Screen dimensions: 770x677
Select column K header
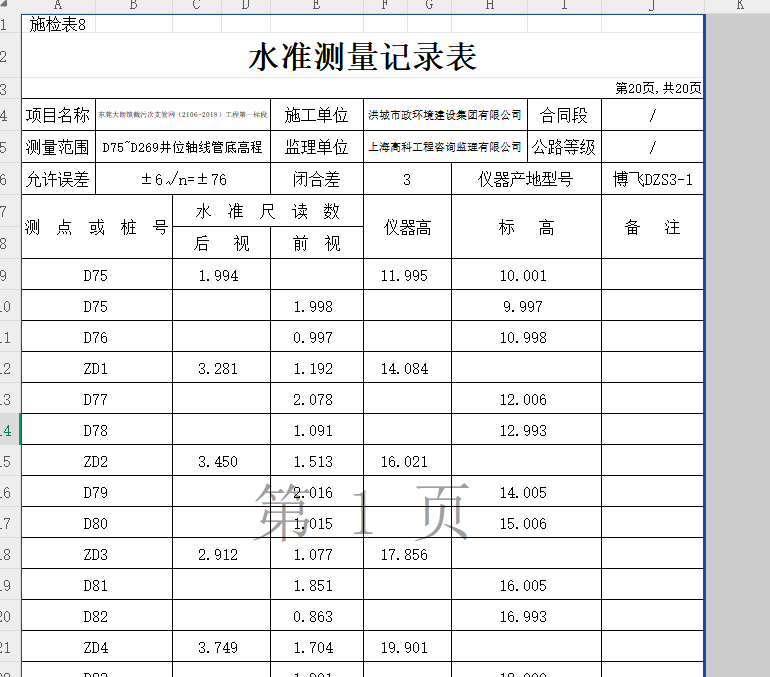[739, 6]
